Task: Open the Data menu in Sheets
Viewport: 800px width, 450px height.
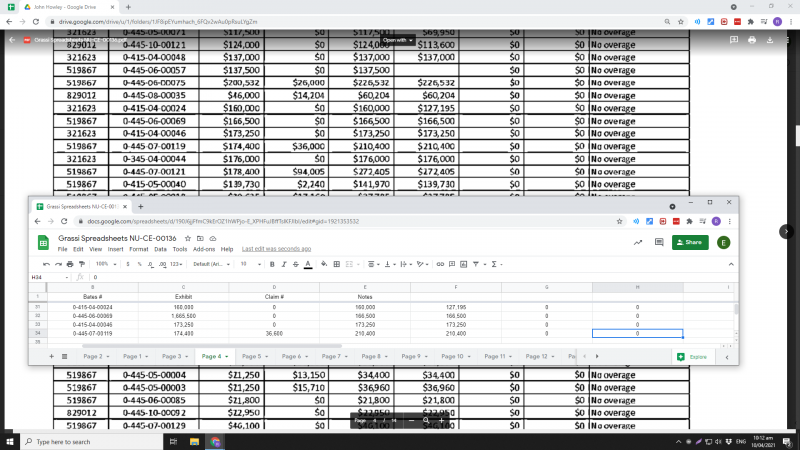Action: (x=160, y=249)
